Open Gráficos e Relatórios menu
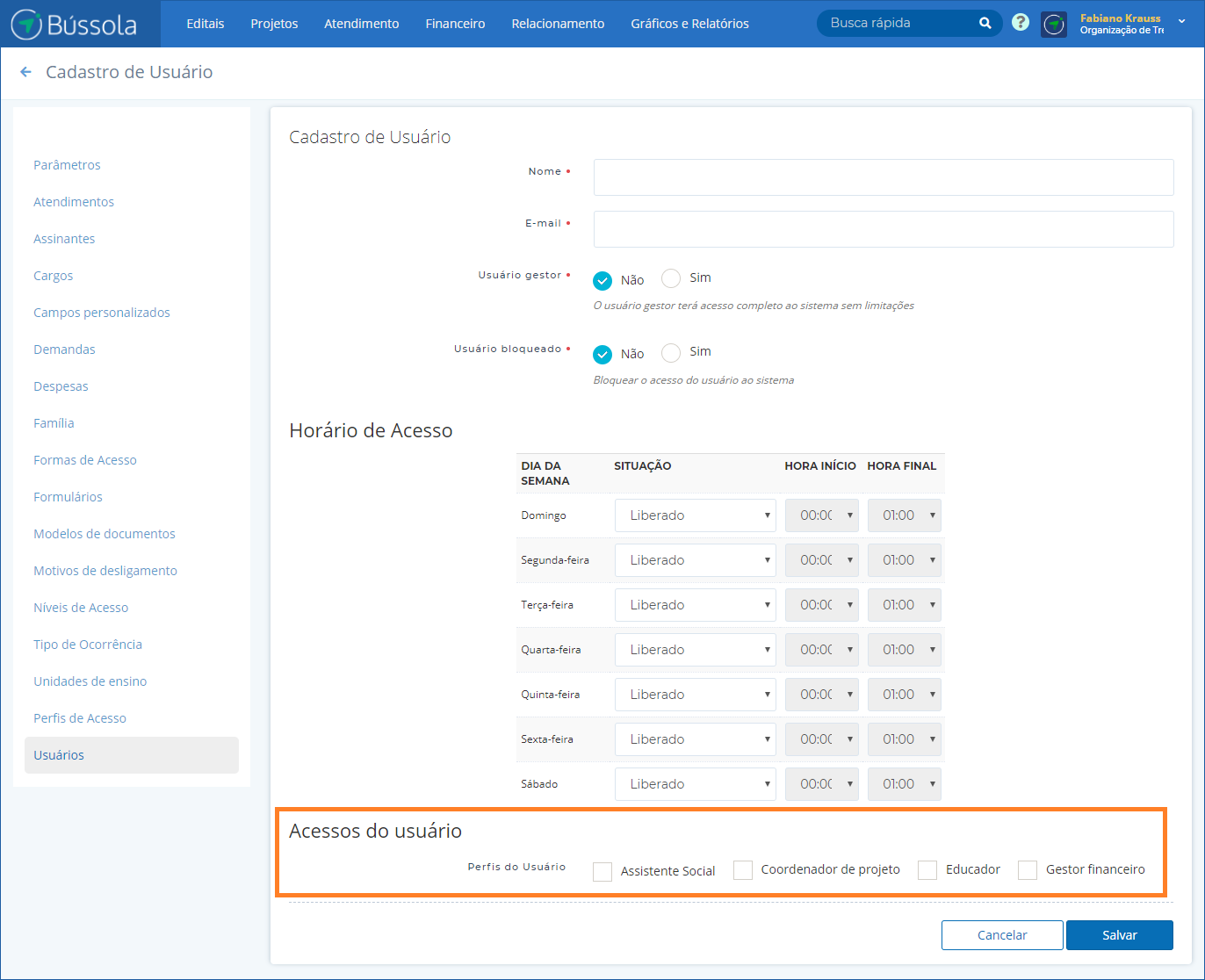 coord(690,24)
